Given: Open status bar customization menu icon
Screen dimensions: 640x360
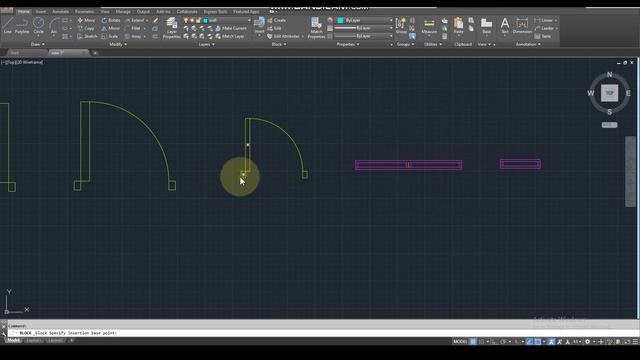Looking at the screenshot, I should pos(635,342).
